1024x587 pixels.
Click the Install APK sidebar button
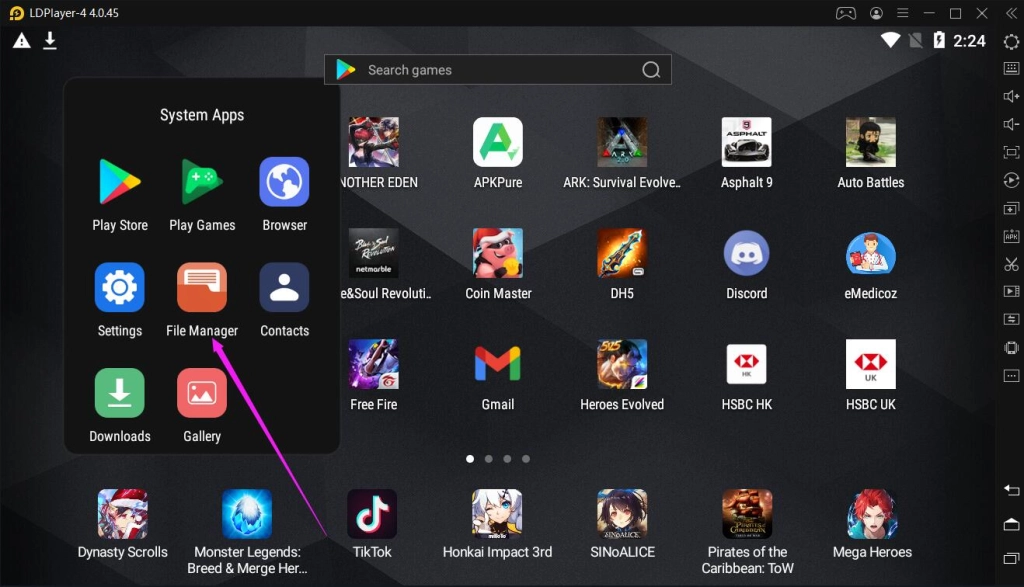click(1011, 236)
